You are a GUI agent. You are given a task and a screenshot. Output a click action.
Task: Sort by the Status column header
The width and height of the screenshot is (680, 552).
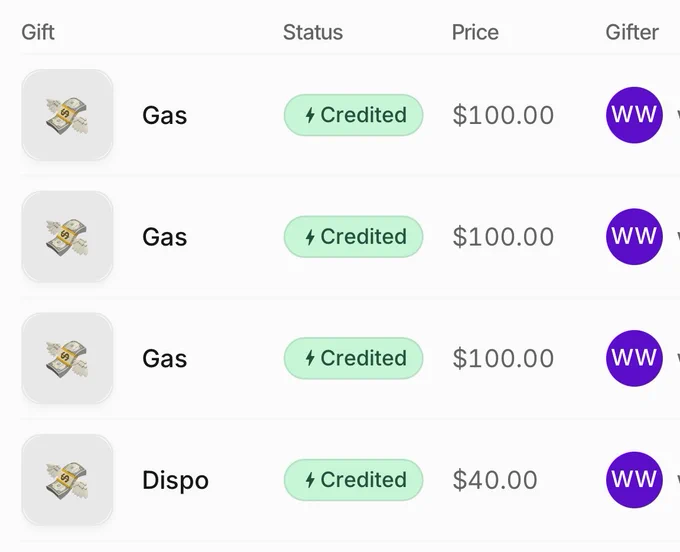click(313, 32)
